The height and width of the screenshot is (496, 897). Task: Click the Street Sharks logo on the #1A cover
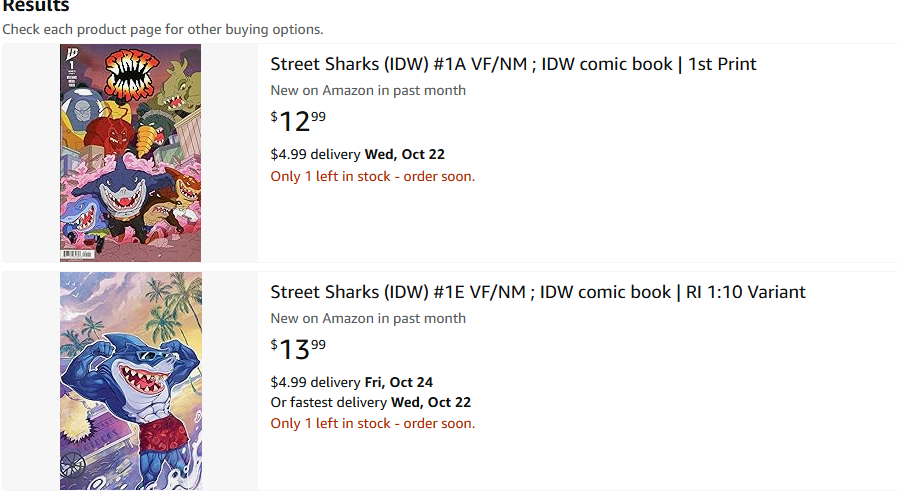[129, 73]
